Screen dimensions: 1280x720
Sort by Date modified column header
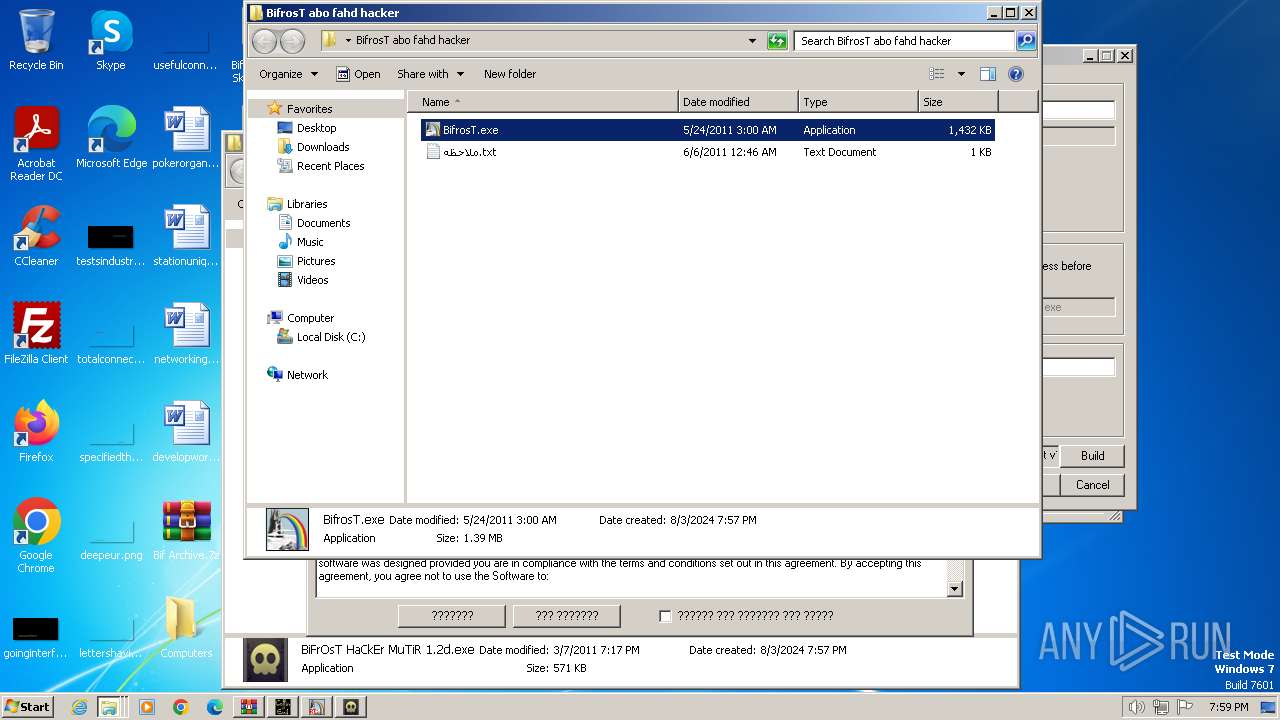(738, 102)
